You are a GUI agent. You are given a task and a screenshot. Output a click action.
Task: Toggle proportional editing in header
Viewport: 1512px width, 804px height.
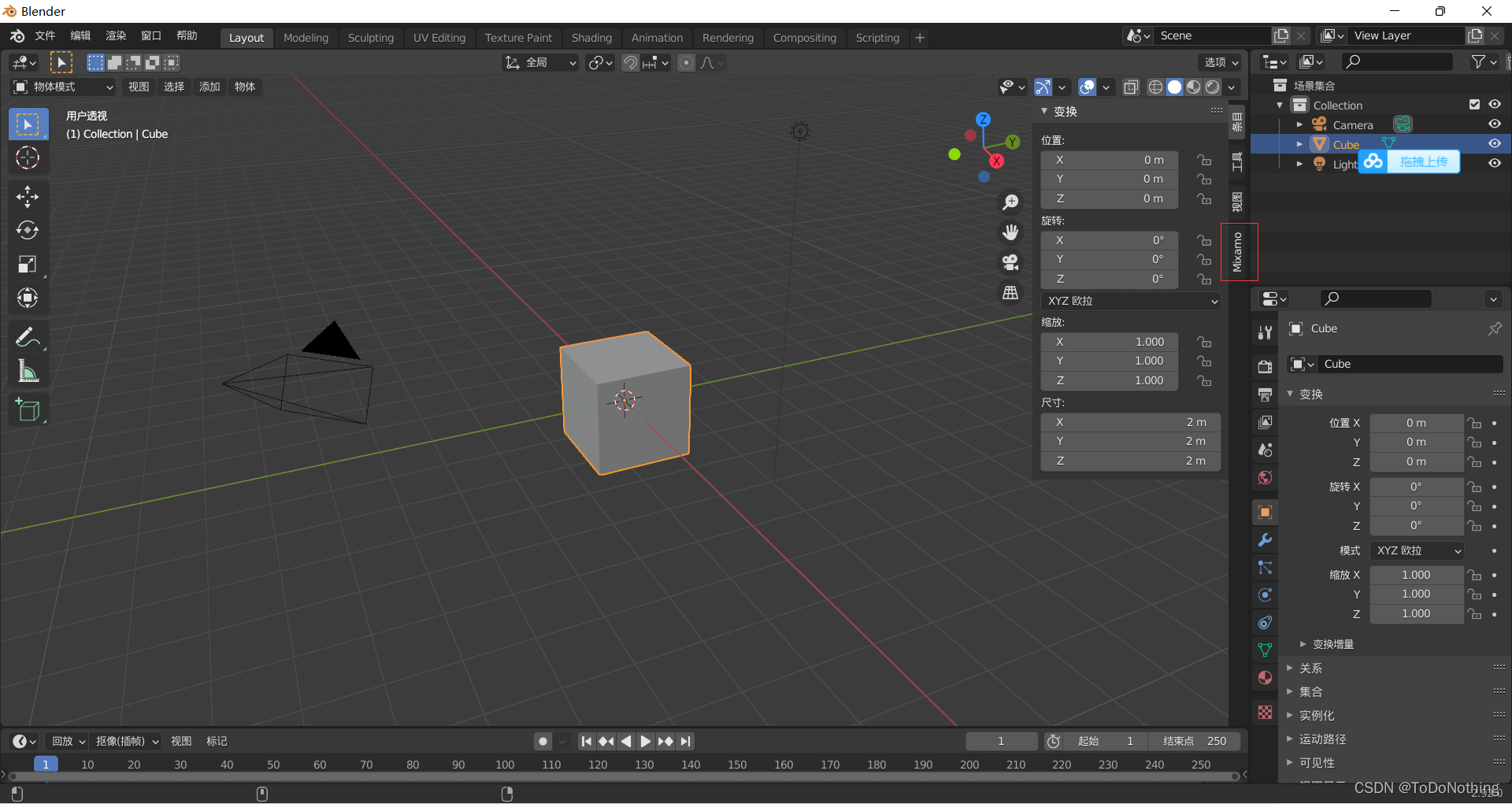pos(686,63)
